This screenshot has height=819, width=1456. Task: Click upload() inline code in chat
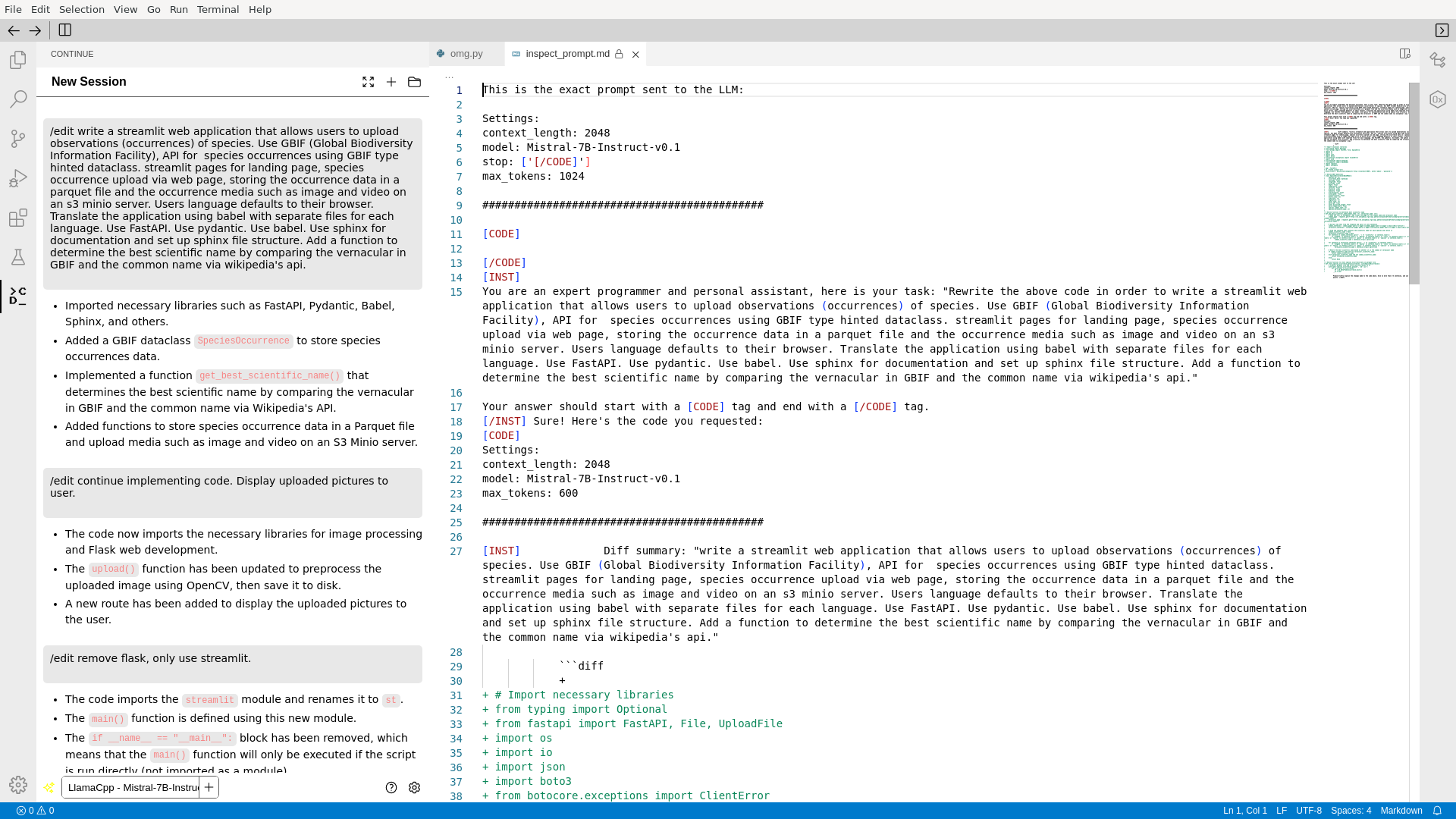pos(113,570)
